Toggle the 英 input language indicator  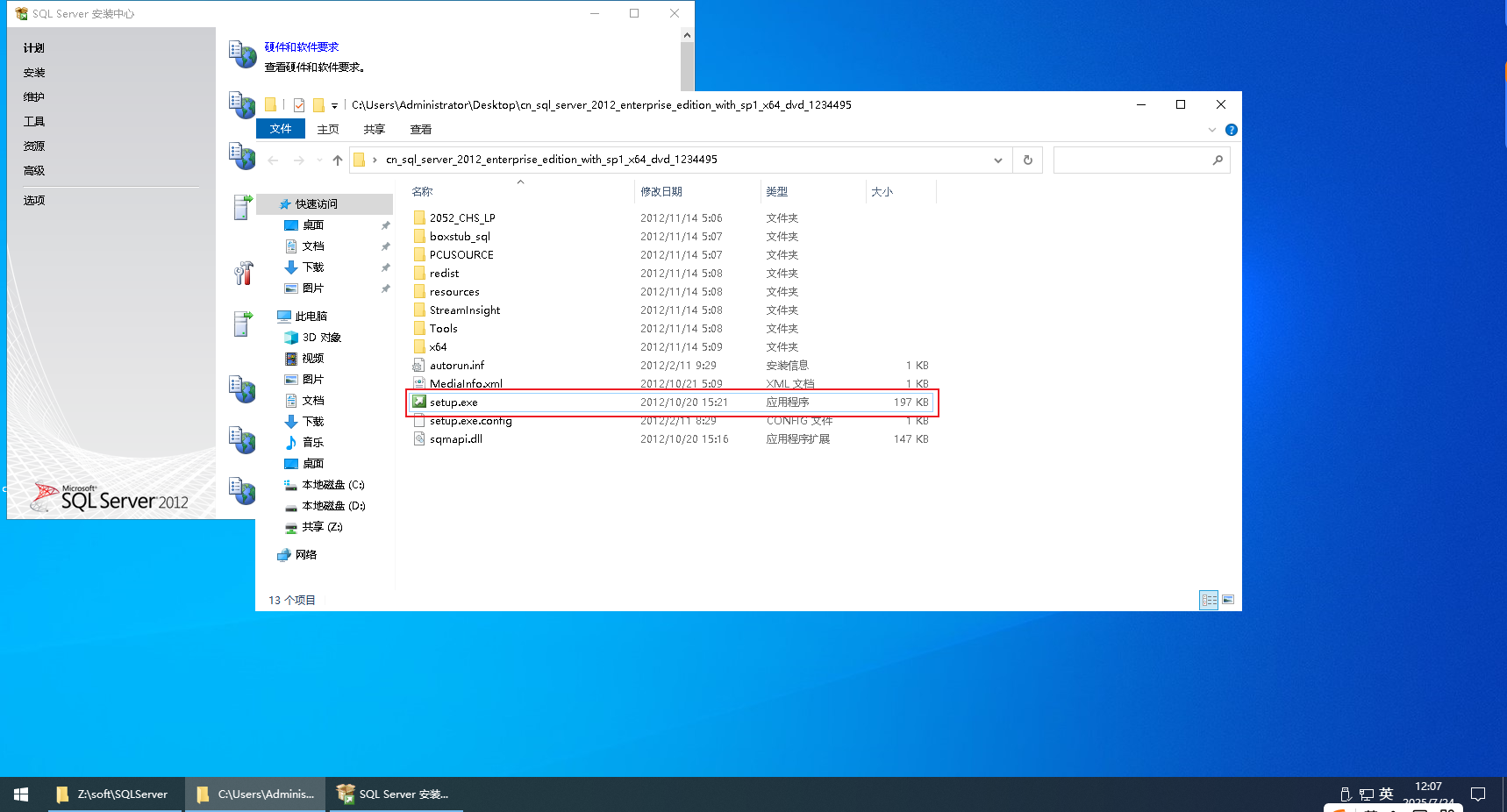point(1386,794)
